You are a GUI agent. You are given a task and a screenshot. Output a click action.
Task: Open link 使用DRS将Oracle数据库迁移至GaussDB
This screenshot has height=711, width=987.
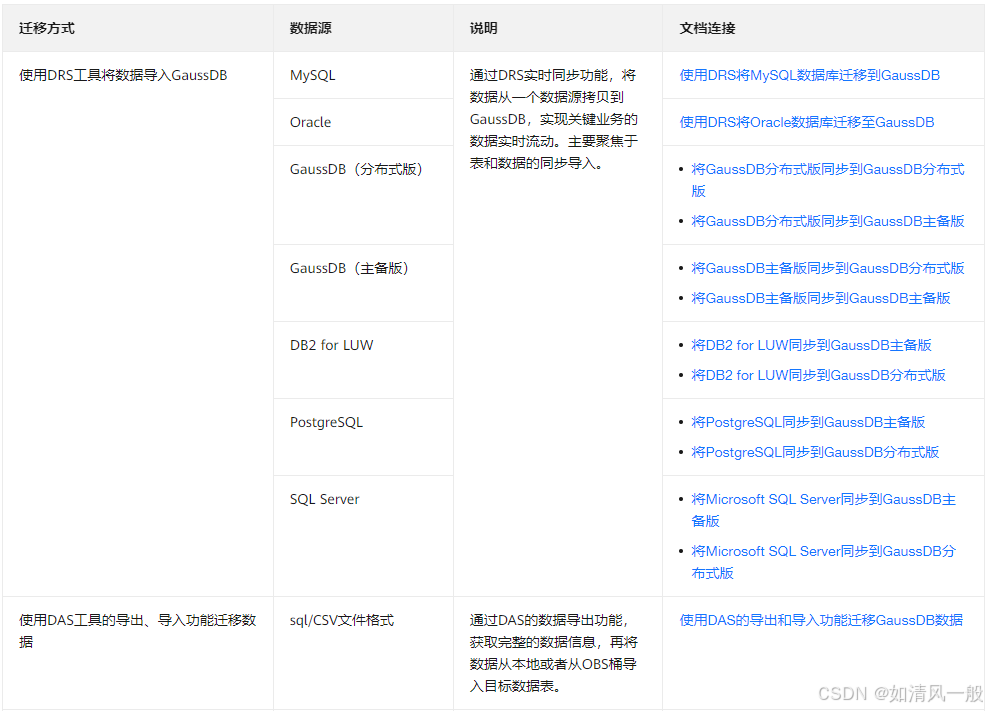[806, 122]
